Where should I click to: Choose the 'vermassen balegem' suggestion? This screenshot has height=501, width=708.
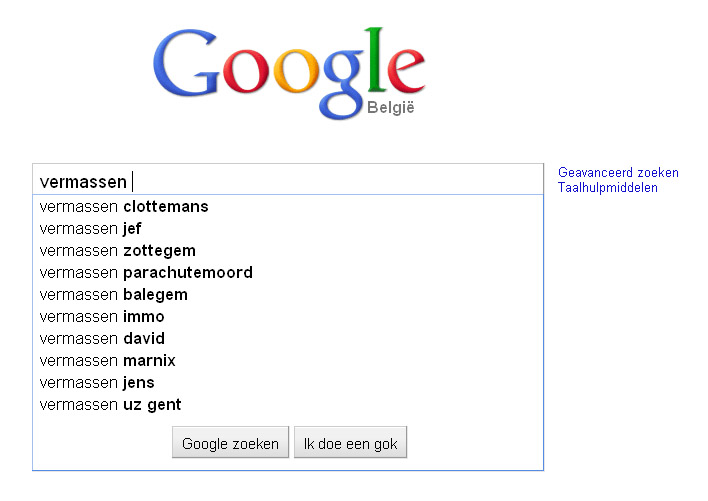click(113, 295)
